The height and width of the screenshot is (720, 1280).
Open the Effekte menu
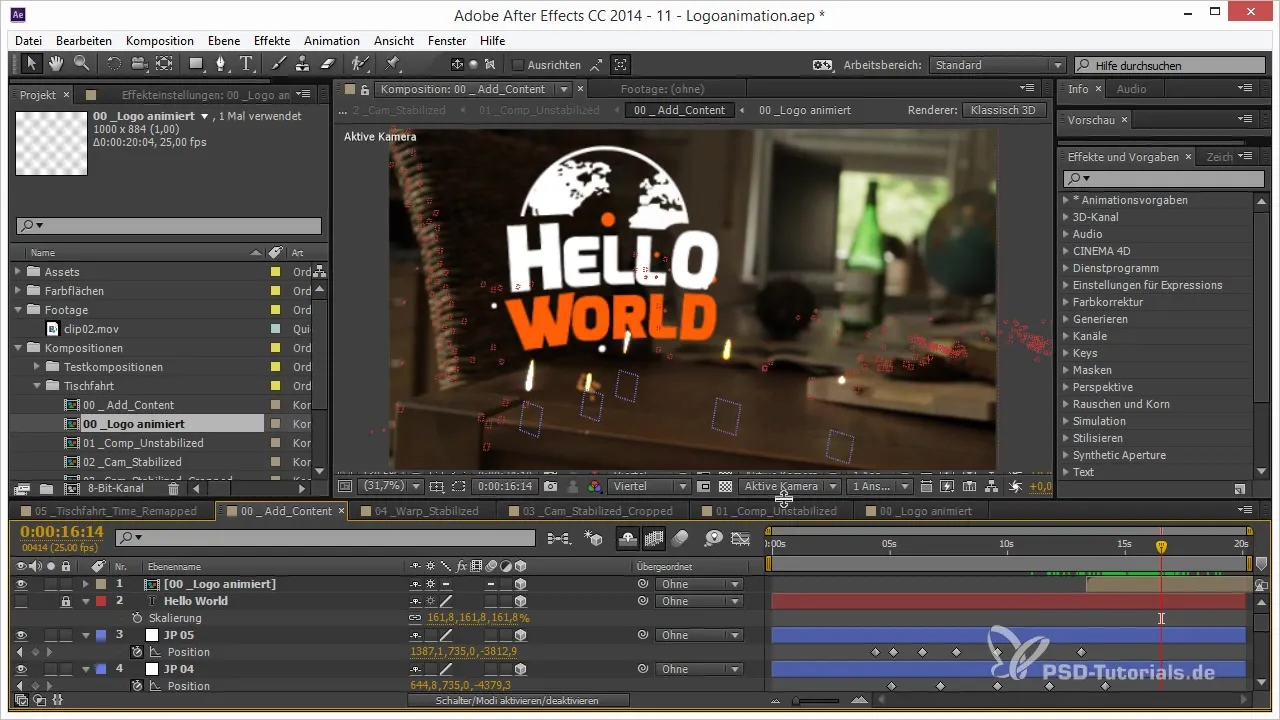(272, 41)
